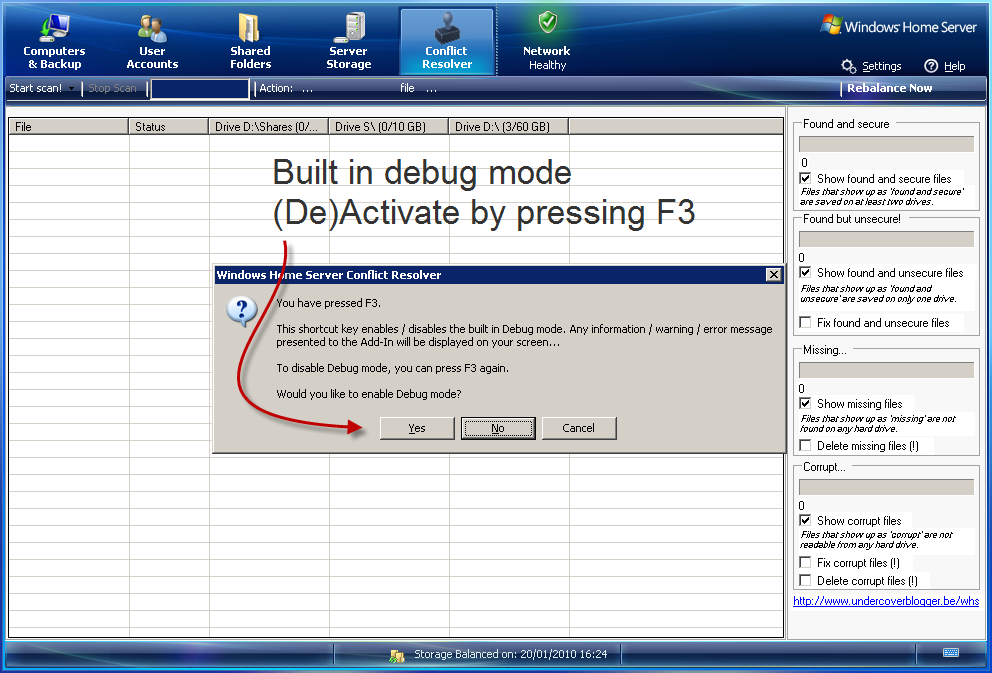Open the undercoverblogger.be/whs link
Image resolution: width=992 pixels, height=673 pixels.
886,601
